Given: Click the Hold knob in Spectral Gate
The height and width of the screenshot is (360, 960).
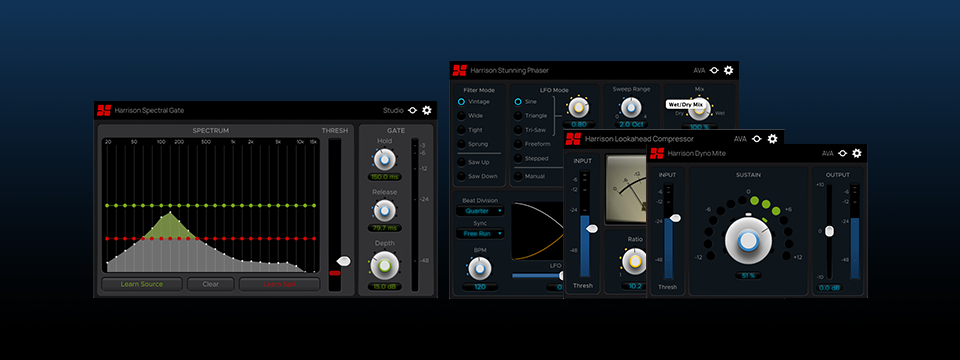Looking at the screenshot, I should click(x=384, y=160).
